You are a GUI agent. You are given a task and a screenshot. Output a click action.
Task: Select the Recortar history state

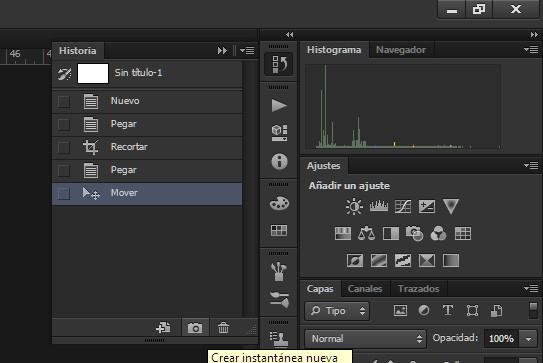pos(147,148)
